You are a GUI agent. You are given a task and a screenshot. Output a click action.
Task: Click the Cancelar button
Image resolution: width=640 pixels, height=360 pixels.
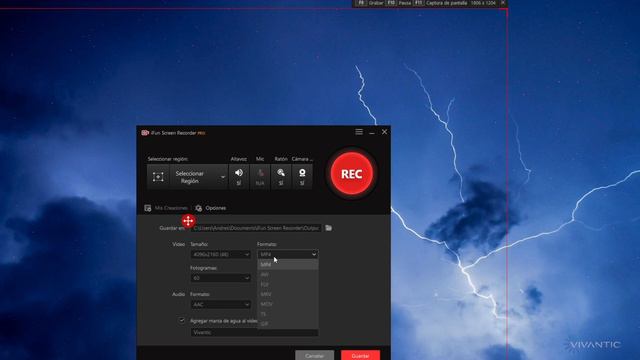point(314,355)
